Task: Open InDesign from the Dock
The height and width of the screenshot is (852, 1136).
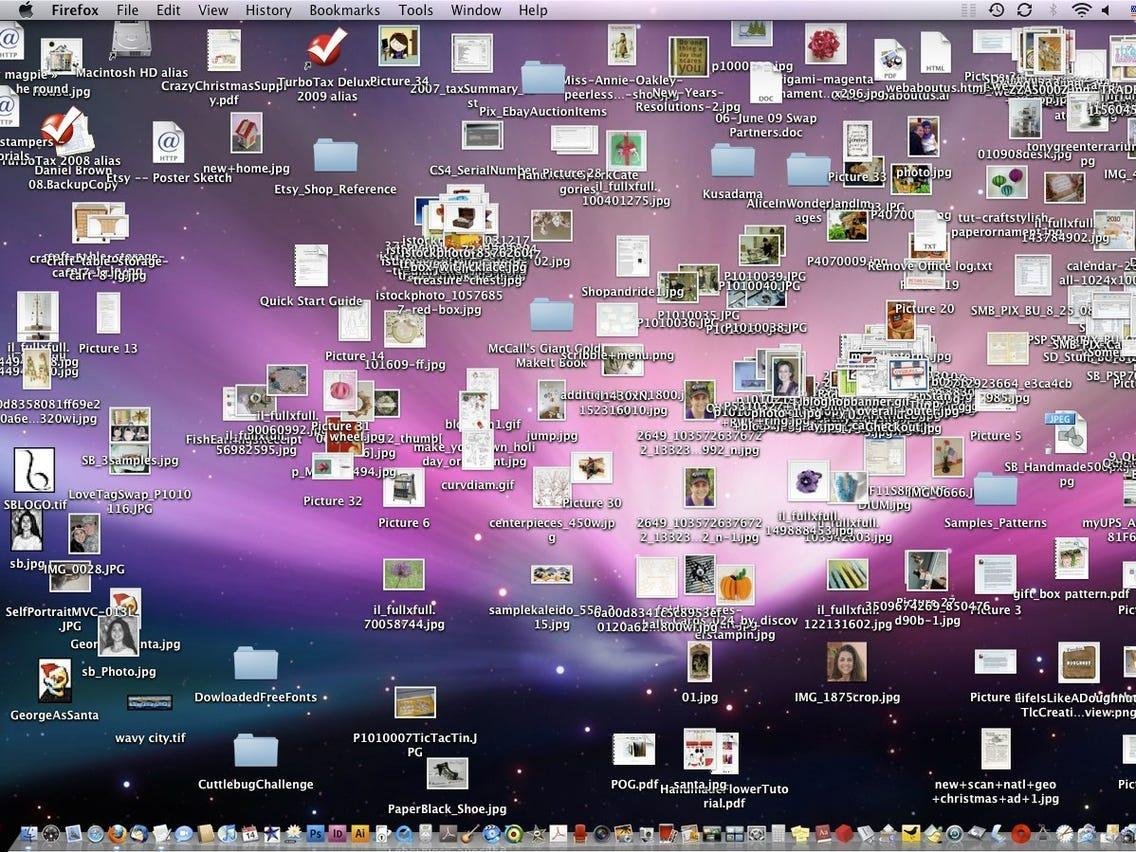Action: (337, 836)
